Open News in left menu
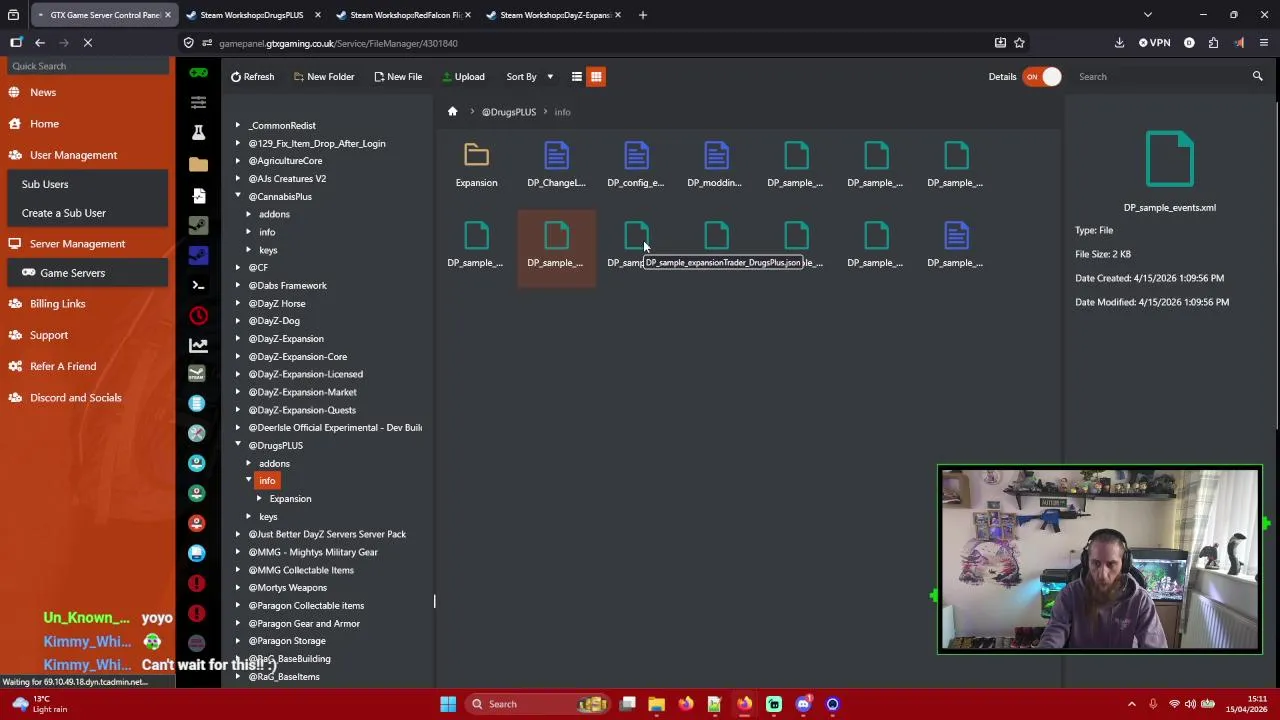This screenshot has height=720, width=1280. point(43,92)
